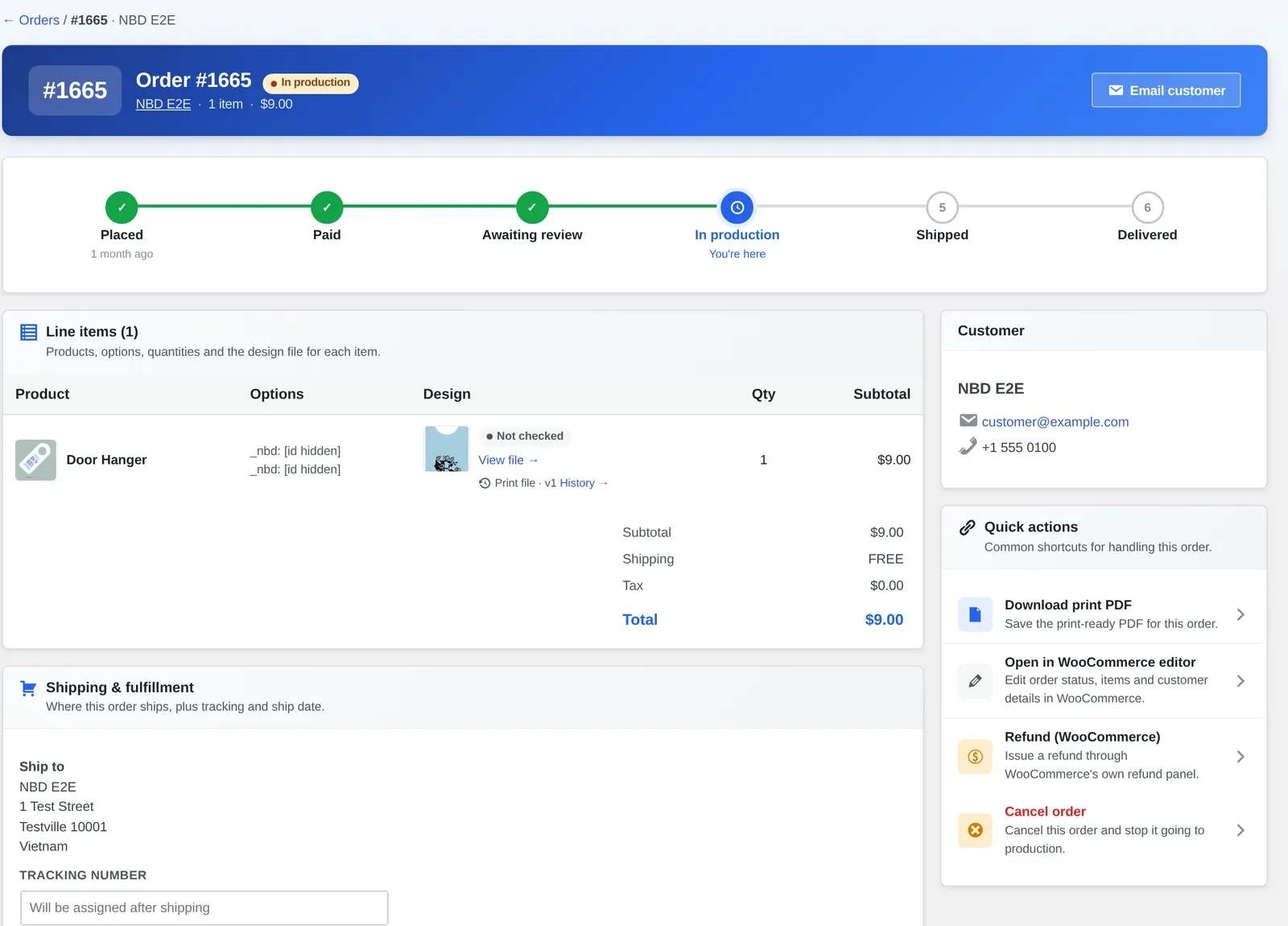Click the Cancel order X icon
Screen dimensions: 1288x926
click(975, 830)
